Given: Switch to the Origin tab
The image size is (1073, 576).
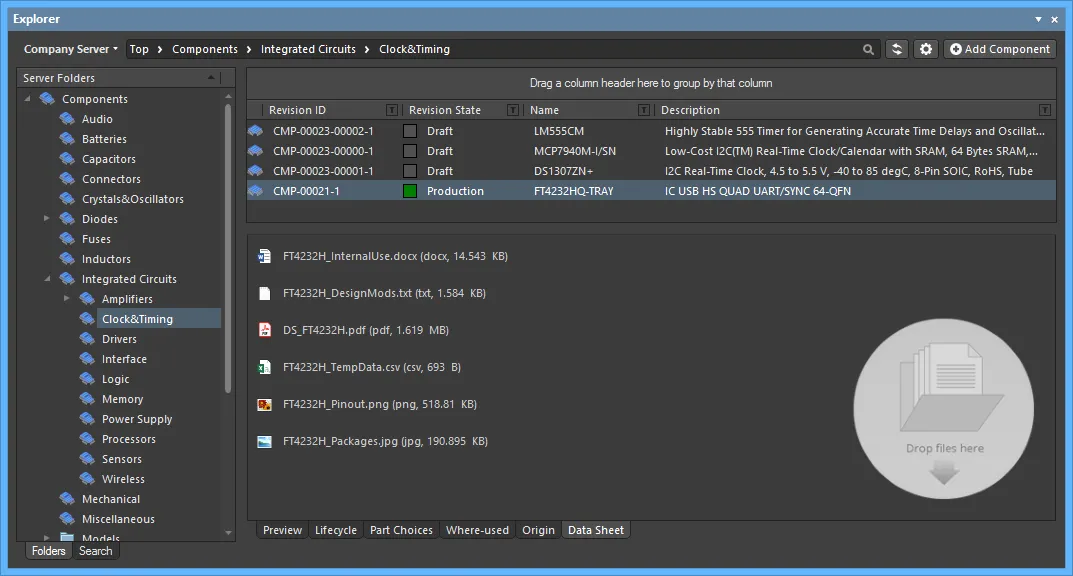Looking at the screenshot, I should click(x=539, y=530).
